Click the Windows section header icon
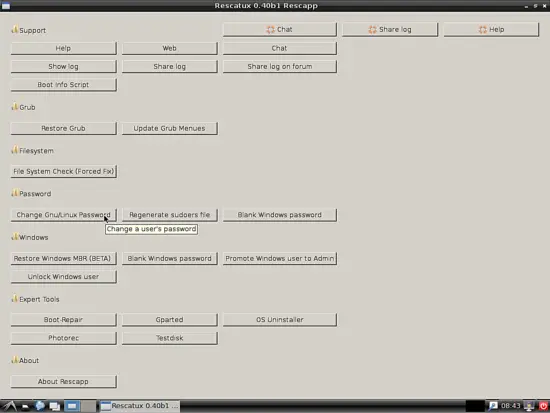Image resolution: width=550 pixels, height=413 pixels. click(14, 237)
